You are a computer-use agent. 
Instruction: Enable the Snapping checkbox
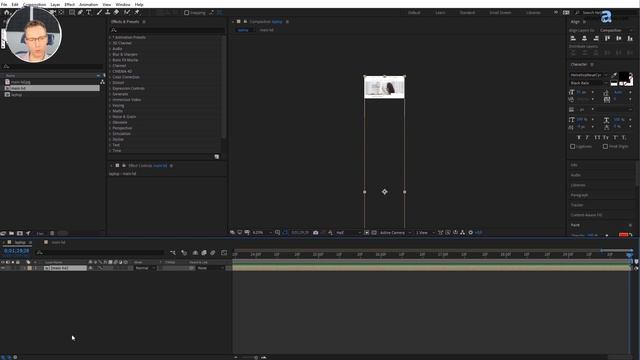(x=187, y=13)
